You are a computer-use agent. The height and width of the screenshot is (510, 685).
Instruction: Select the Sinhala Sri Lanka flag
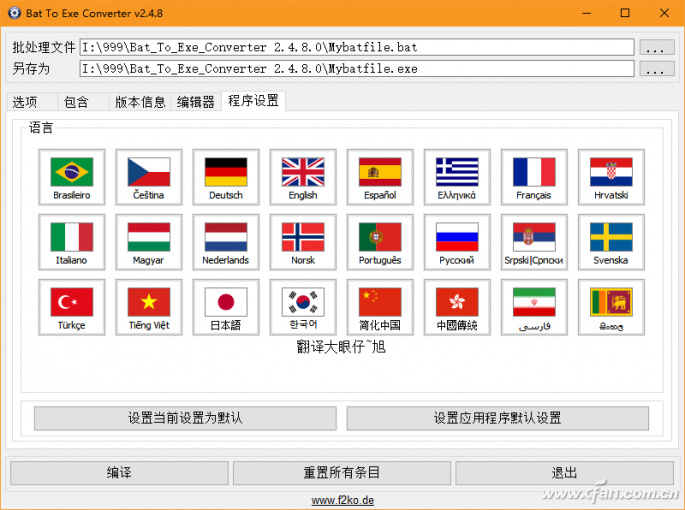(x=611, y=307)
